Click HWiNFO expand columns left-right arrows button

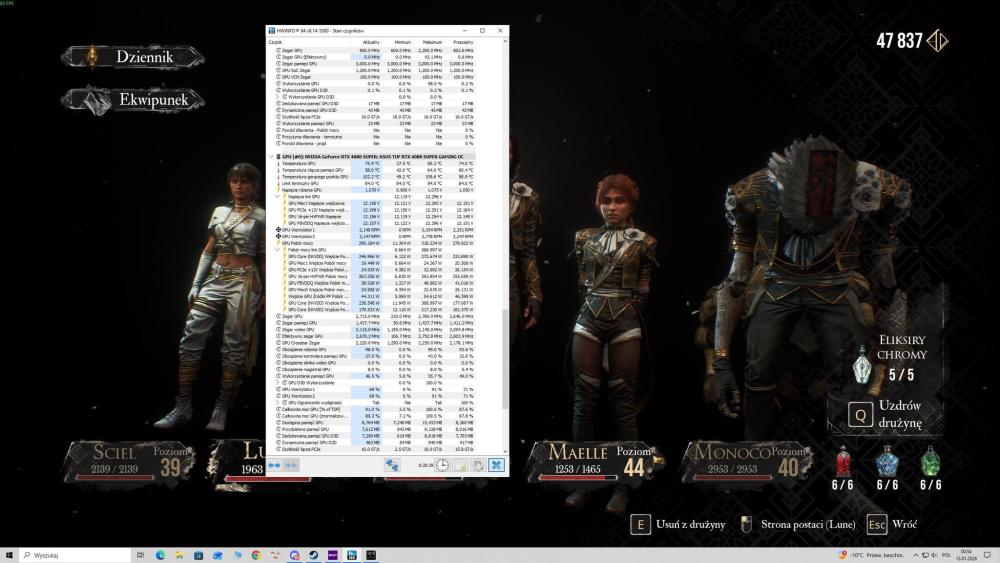click(x=274, y=465)
